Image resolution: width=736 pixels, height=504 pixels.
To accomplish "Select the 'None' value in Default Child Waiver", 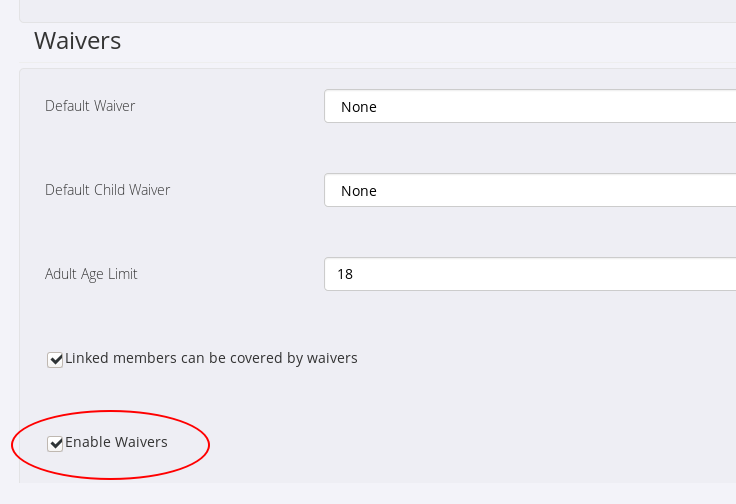I will tap(359, 190).
